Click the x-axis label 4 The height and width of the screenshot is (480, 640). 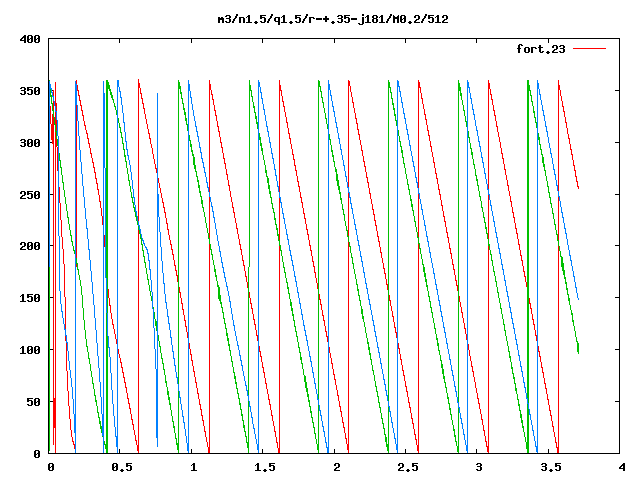pos(622,467)
